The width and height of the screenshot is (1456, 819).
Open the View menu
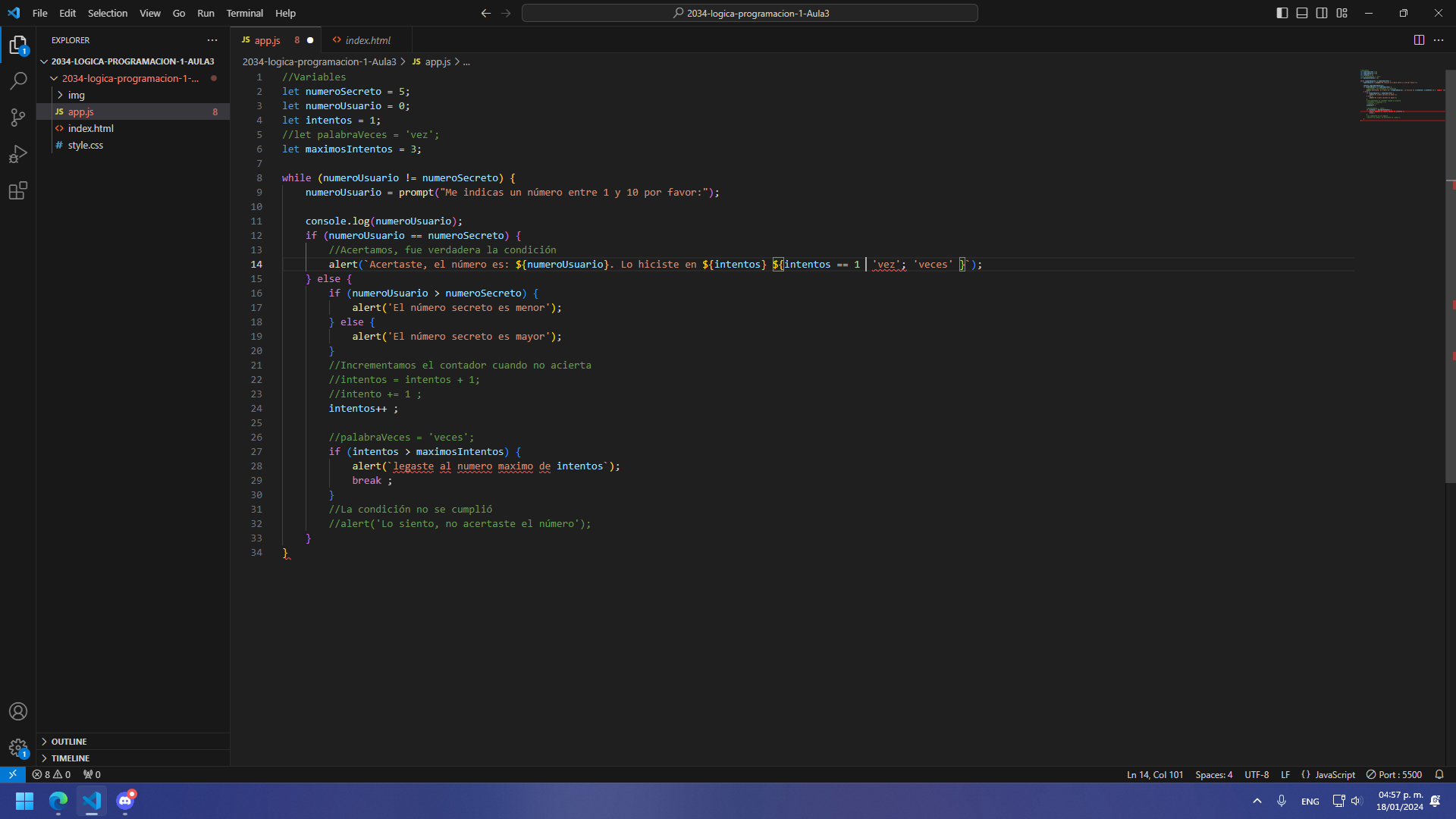150,13
